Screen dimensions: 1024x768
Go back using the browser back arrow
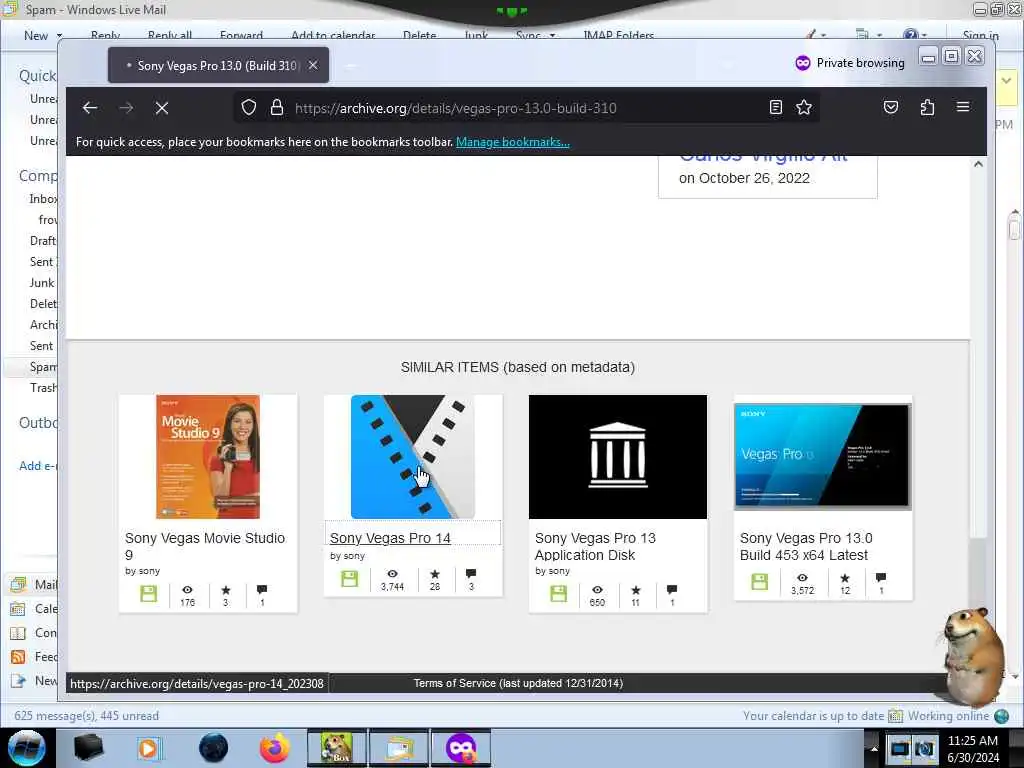(90, 108)
